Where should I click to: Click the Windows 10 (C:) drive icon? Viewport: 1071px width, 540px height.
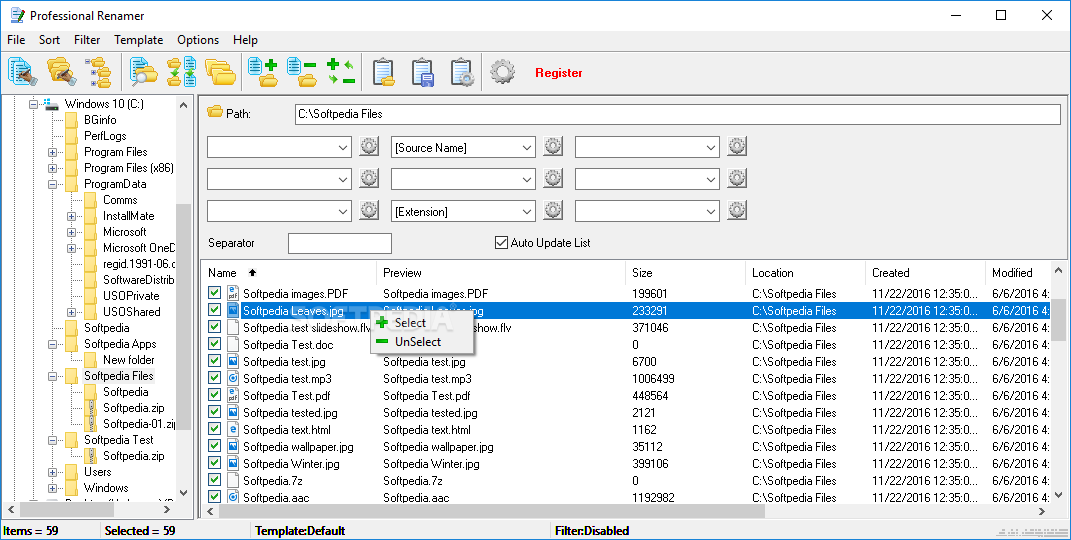pos(51,104)
